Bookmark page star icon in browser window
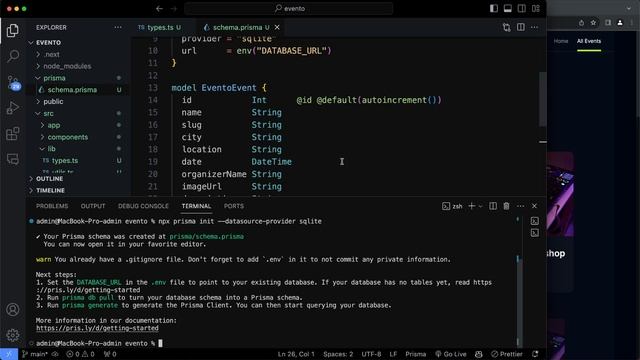This screenshot has width=640, height=360. click(593, 23)
